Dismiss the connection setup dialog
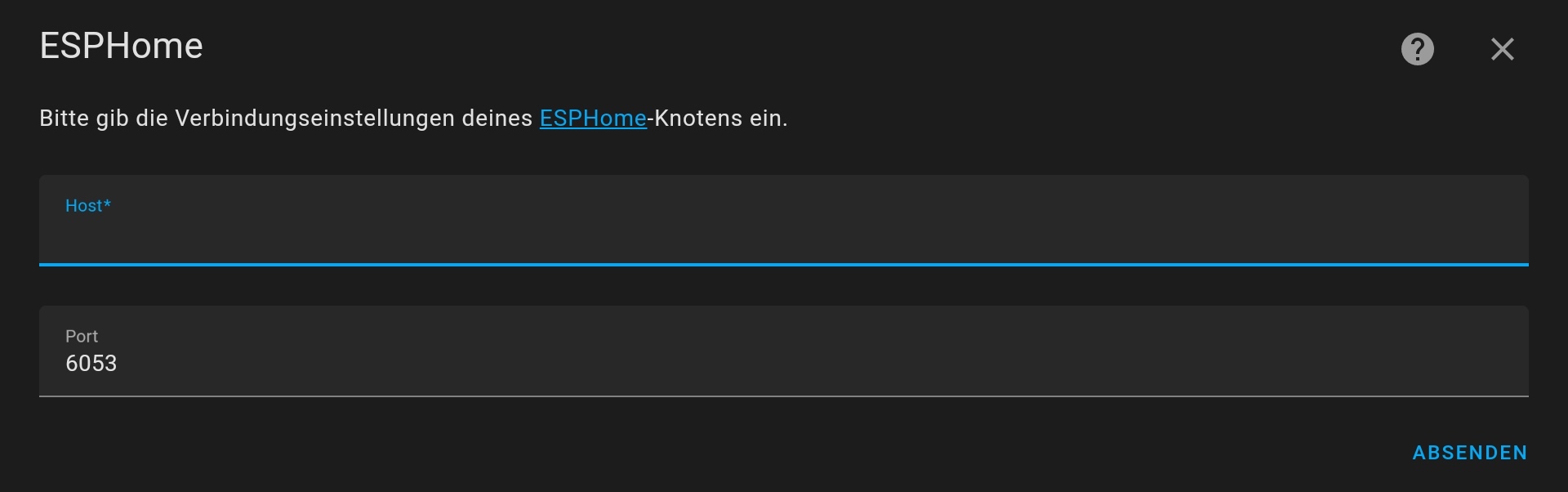The width and height of the screenshot is (1568, 492). tap(1502, 49)
